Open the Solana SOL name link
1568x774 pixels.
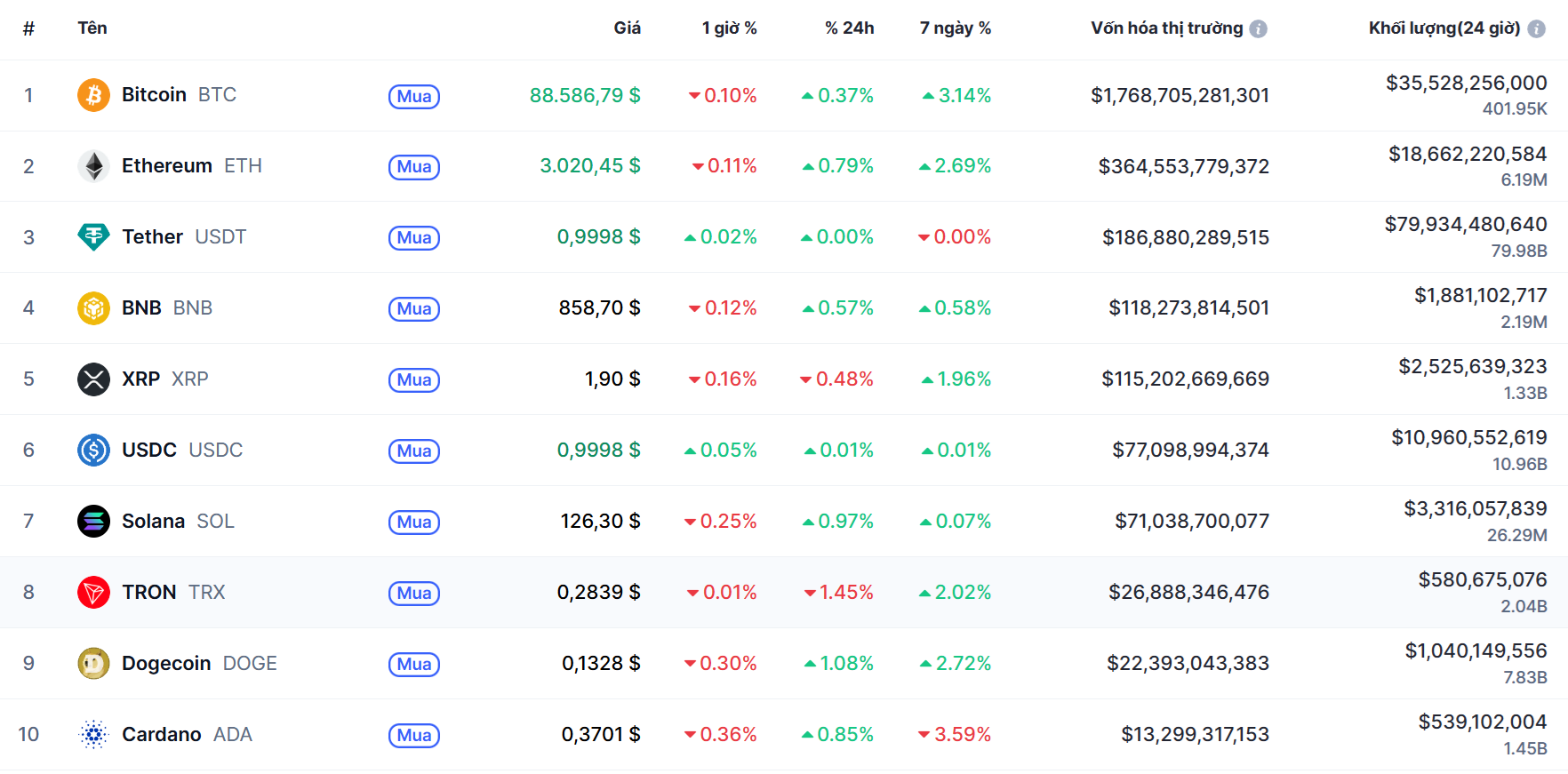click(x=178, y=522)
